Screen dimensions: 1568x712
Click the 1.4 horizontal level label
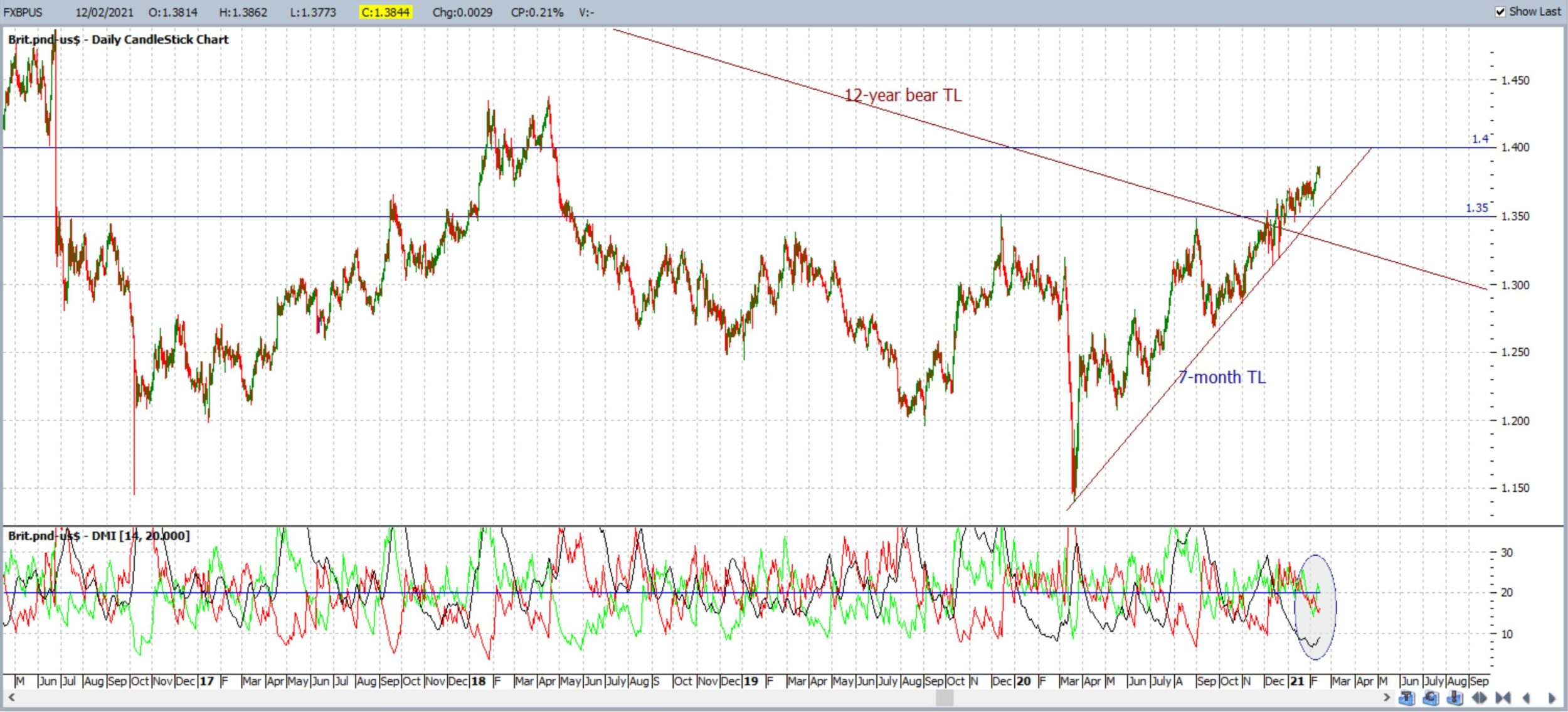pos(1480,139)
